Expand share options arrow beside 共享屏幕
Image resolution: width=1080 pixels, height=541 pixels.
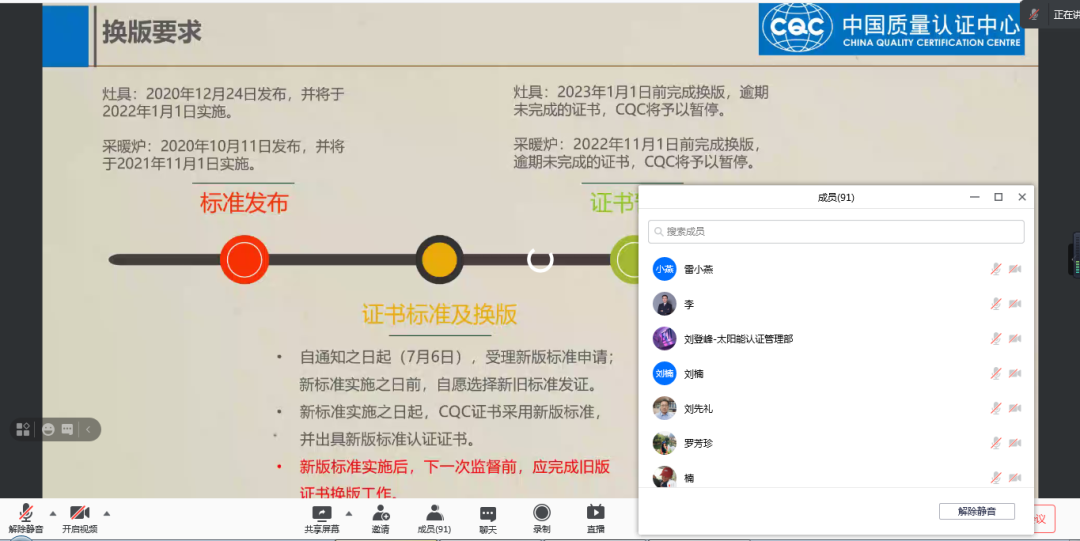pos(349,513)
